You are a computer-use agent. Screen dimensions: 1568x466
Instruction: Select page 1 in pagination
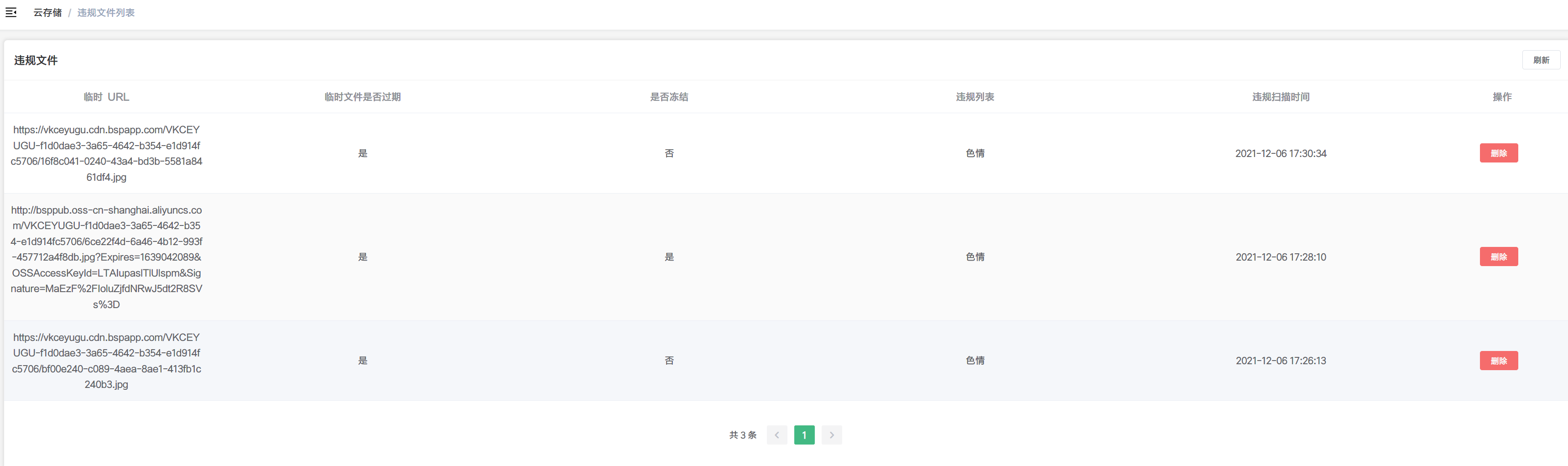804,435
